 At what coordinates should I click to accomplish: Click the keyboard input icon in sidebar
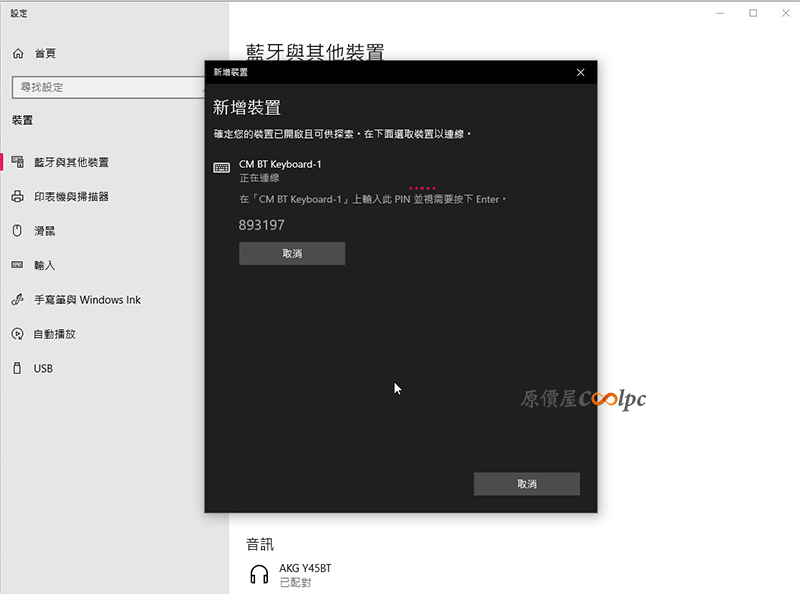(17, 265)
